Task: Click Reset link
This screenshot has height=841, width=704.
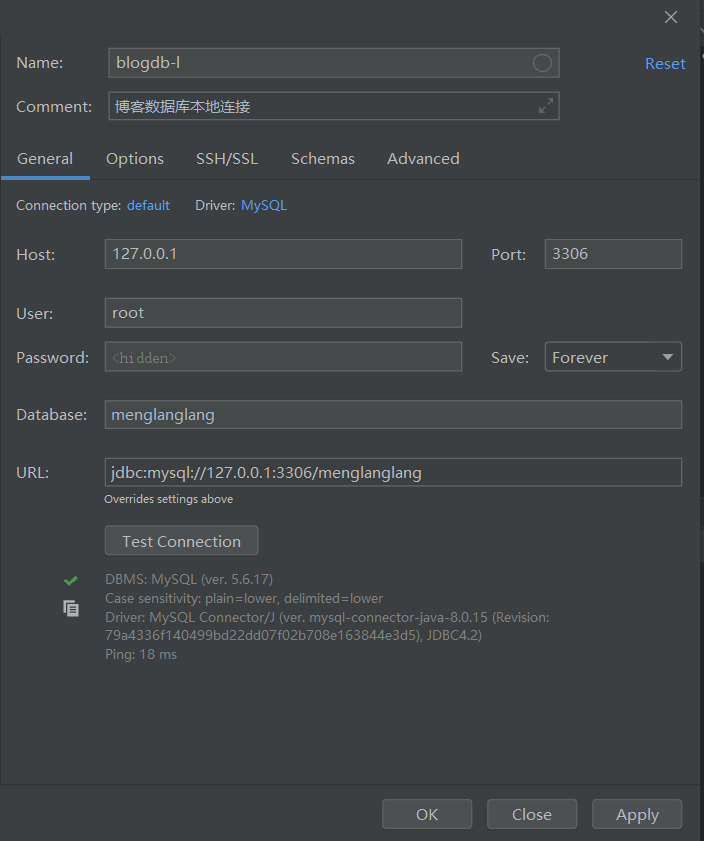Action: click(665, 64)
